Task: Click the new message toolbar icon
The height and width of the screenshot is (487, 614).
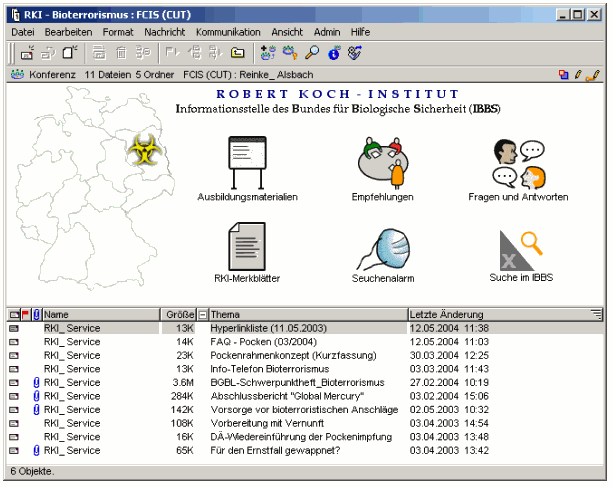Action: point(27,53)
